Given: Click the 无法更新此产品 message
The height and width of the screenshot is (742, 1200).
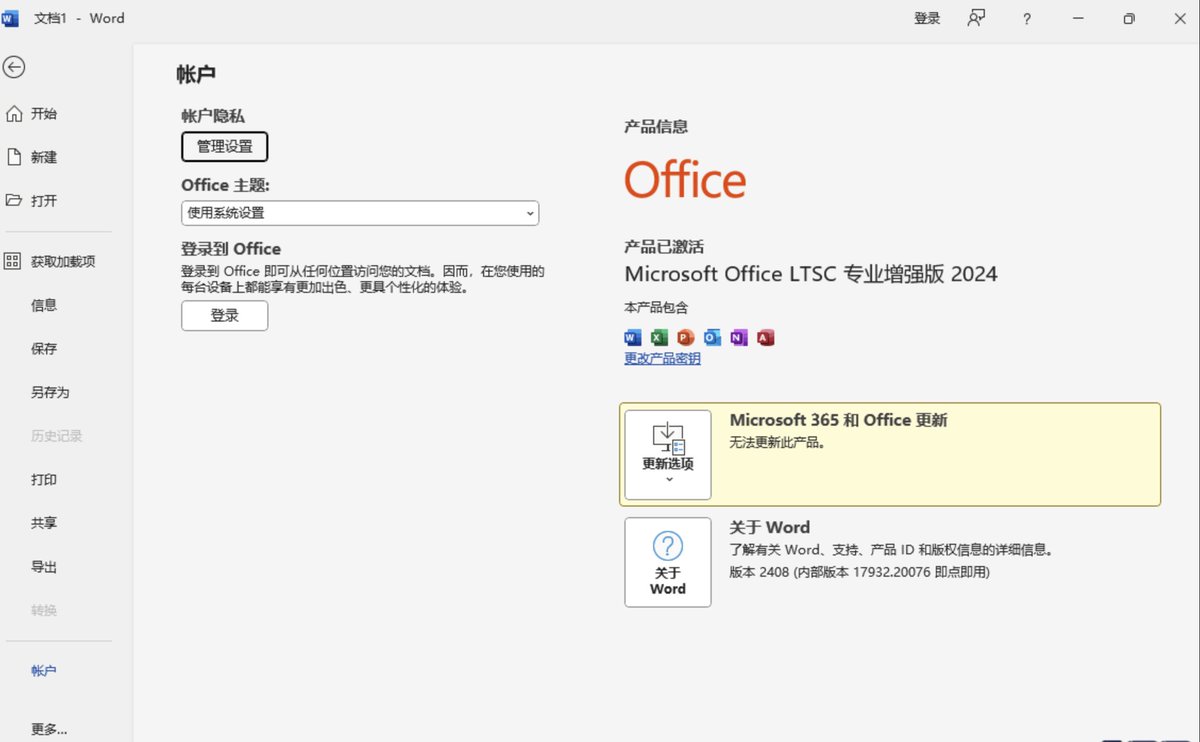Looking at the screenshot, I should tap(779, 443).
